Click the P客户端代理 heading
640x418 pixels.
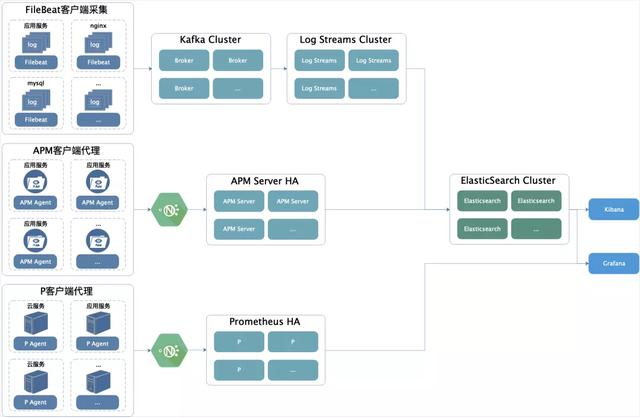point(67,290)
